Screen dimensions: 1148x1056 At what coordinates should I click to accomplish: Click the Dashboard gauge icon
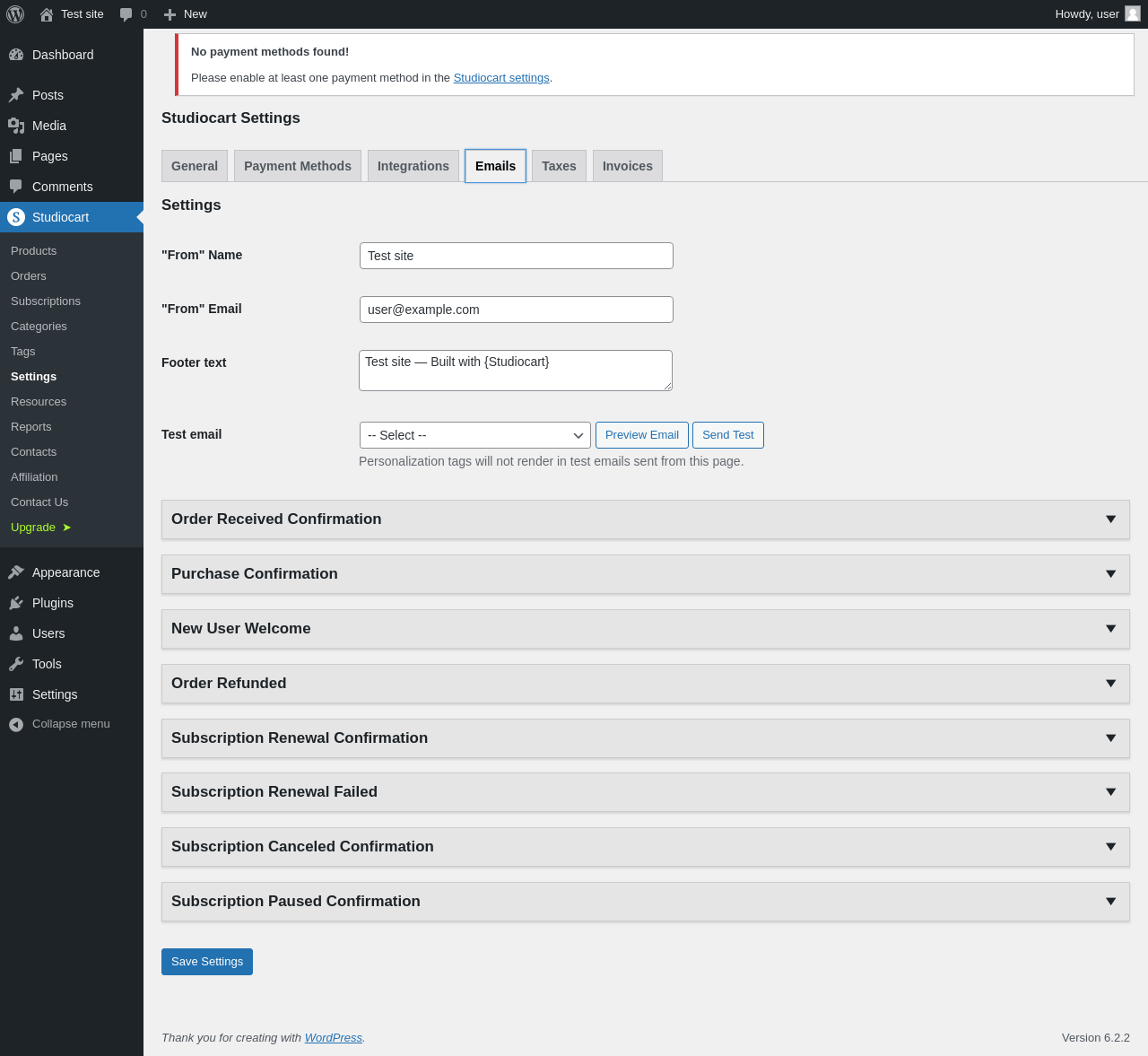(16, 55)
